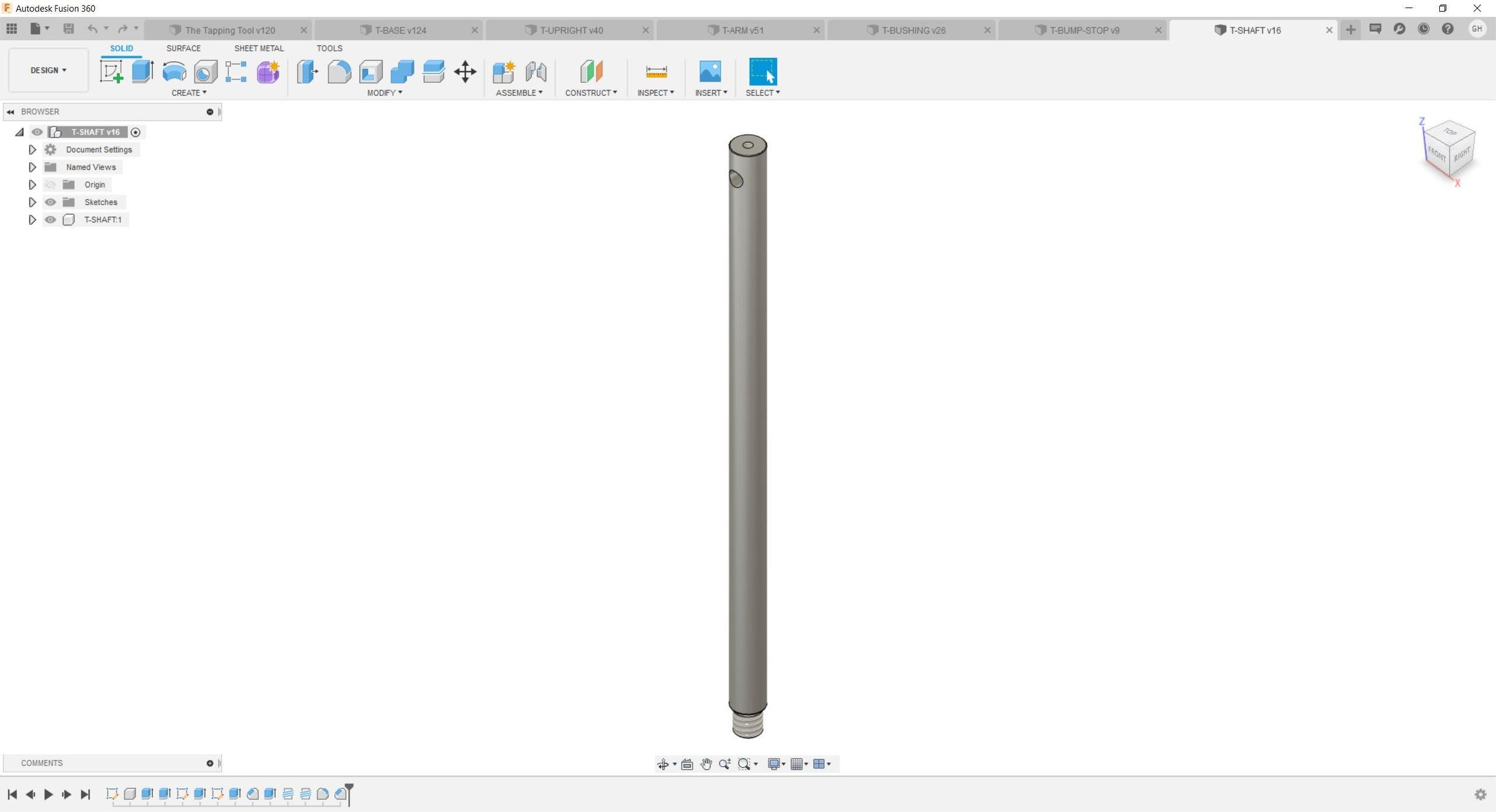Viewport: 1496px width, 812px height.
Task: Activate the Pan tool in navigation bar
Action: click(706, 763)
